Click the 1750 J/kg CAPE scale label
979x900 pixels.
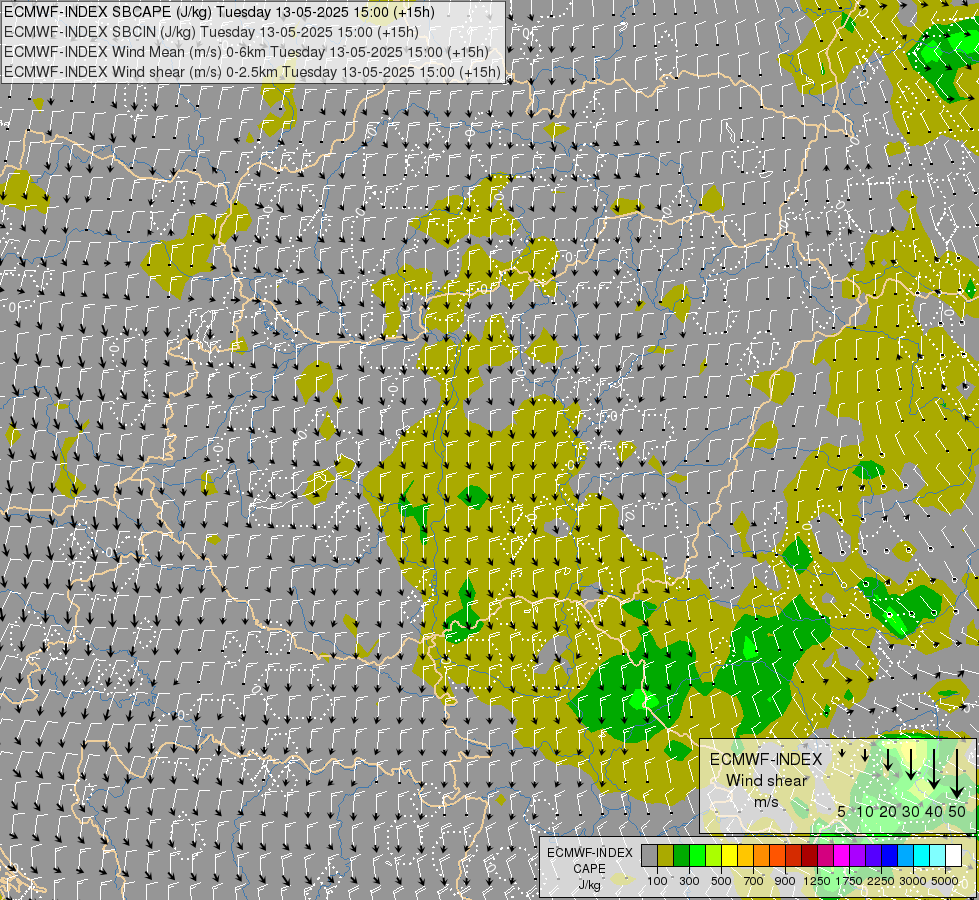pos(849,881)
